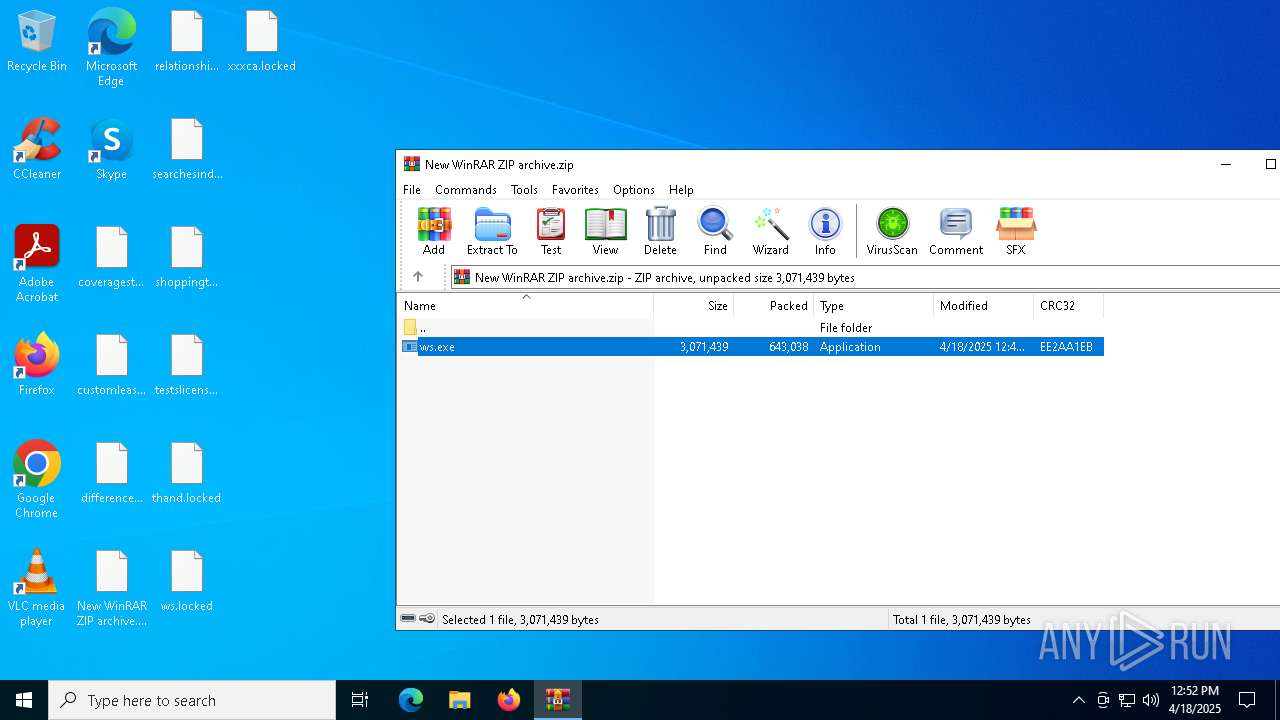Open the View toolbar button
The image size is (1280, 720).
tap(605, 232)
